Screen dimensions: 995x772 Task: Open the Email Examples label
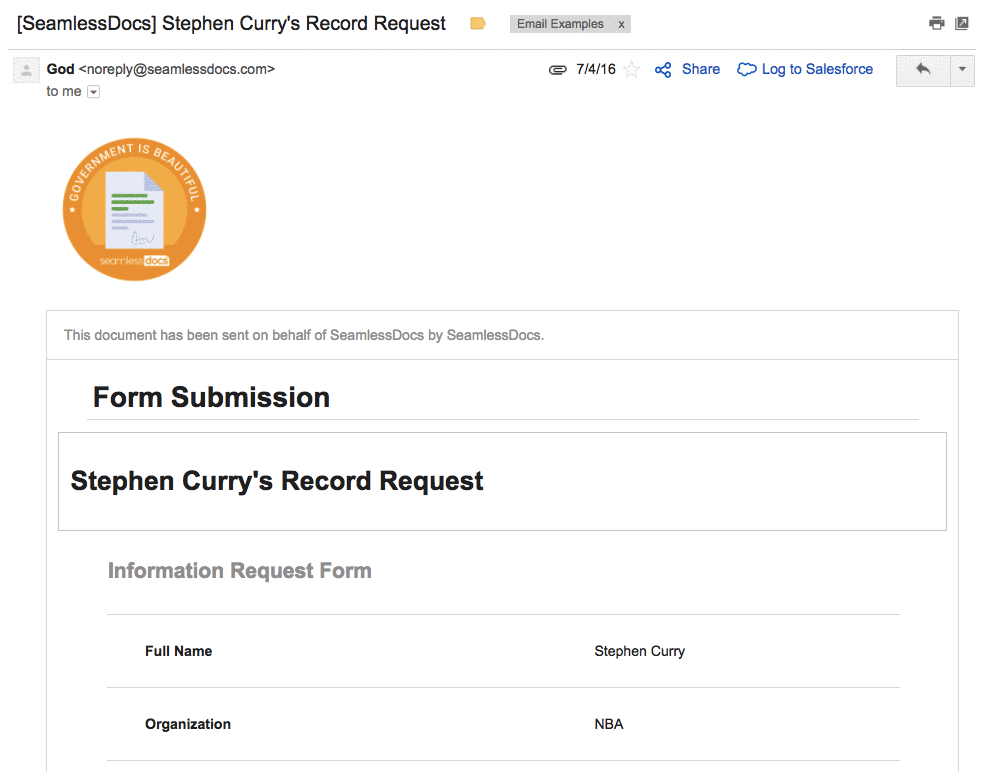560,24
